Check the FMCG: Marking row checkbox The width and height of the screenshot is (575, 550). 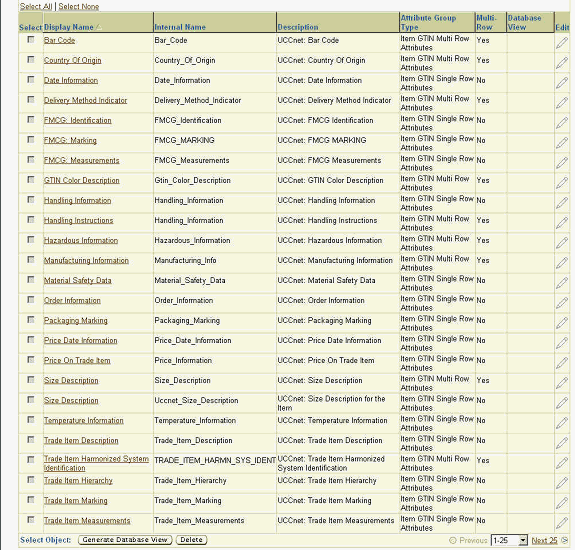[31, 140]
